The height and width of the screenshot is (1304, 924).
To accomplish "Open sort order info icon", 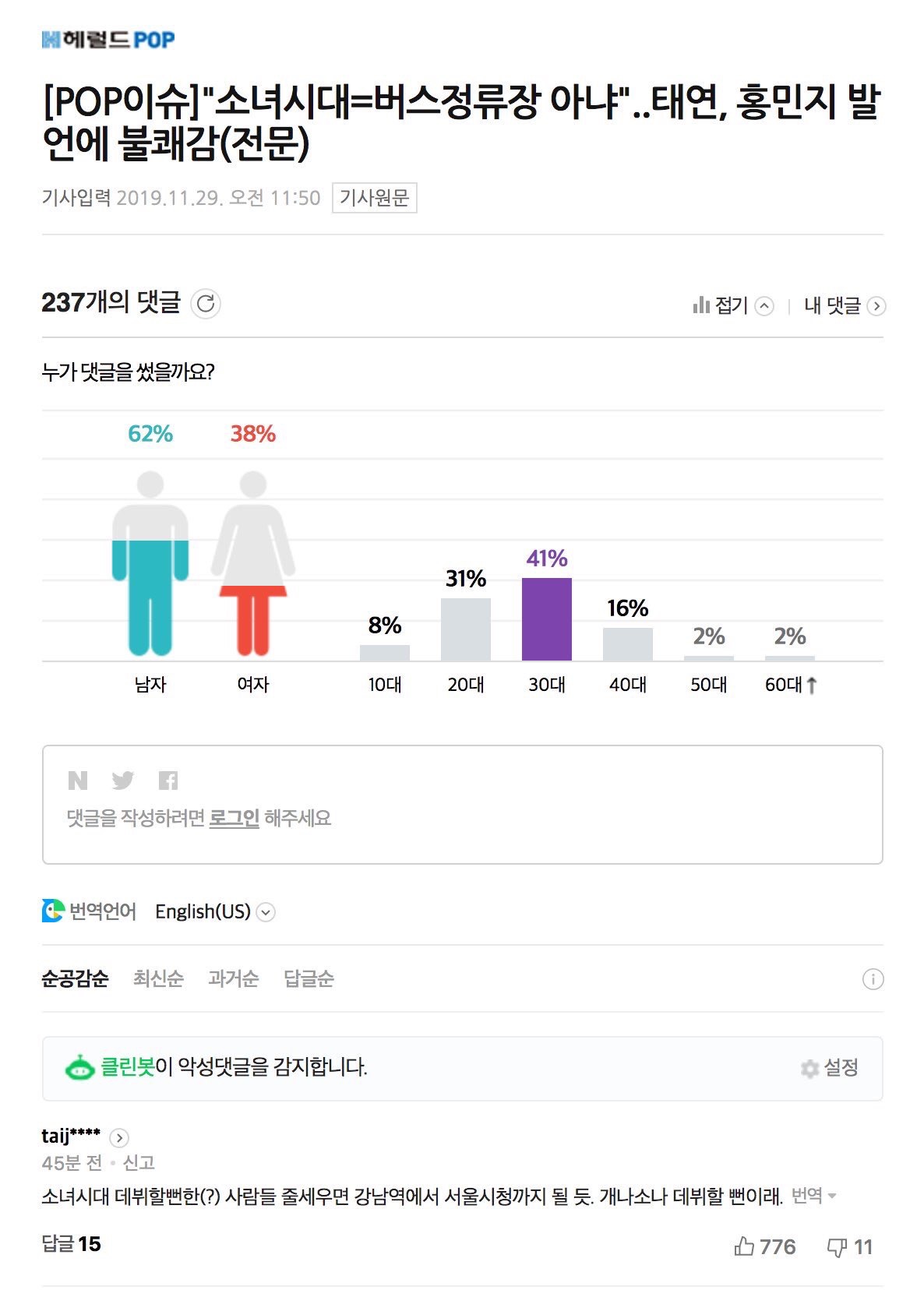I will point(873,979).
